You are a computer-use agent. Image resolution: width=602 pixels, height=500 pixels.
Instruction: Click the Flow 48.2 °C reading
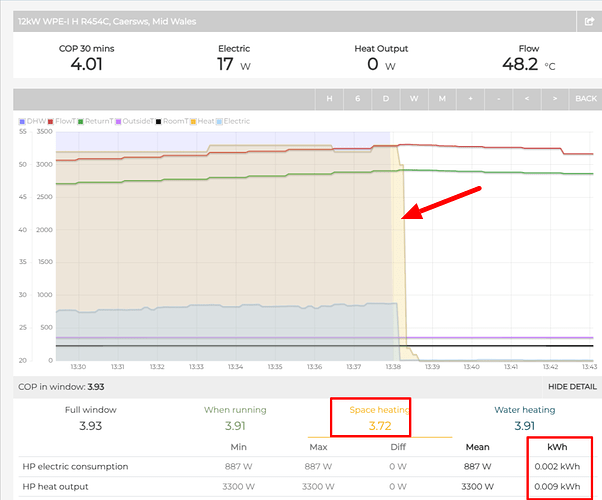pyautogui.click(x=529, y=64)
